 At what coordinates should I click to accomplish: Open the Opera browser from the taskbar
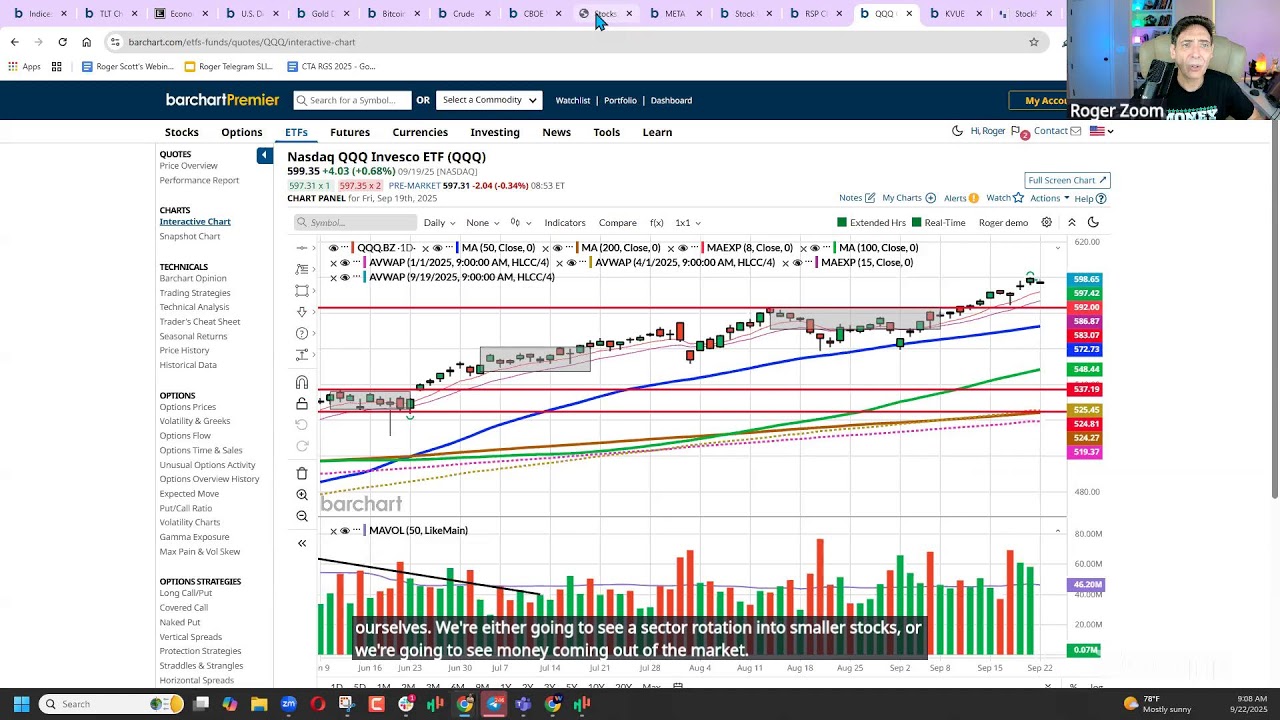click(318, 704)
